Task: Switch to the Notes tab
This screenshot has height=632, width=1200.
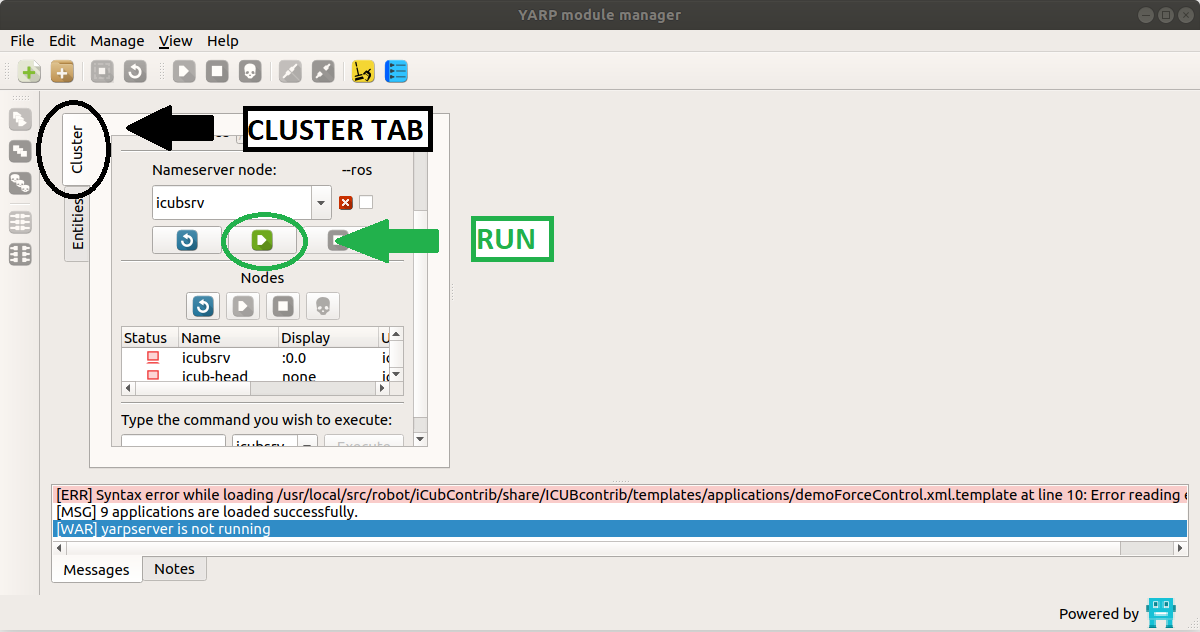Action: point(174,568)
